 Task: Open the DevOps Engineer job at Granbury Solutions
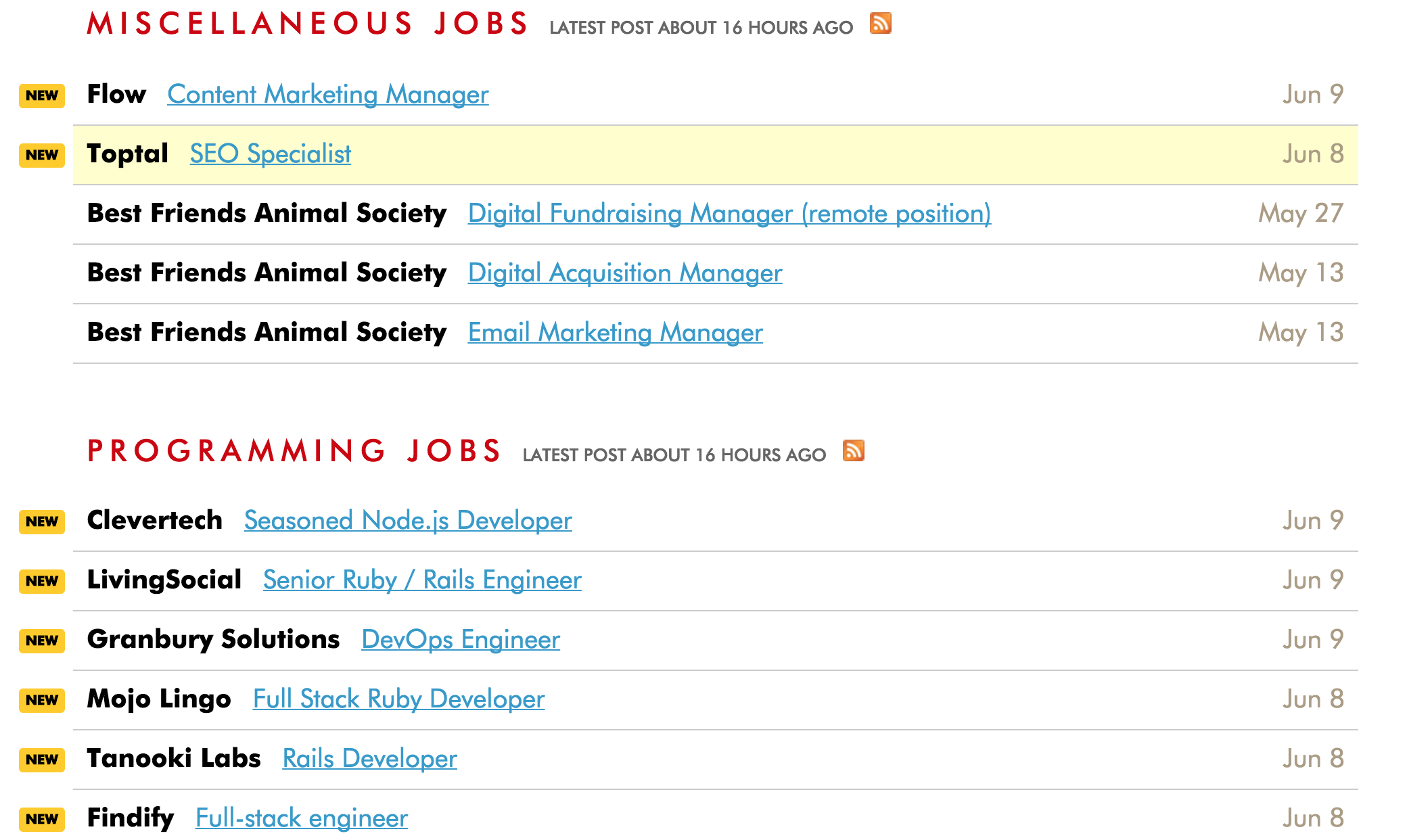tap(461, 640)
